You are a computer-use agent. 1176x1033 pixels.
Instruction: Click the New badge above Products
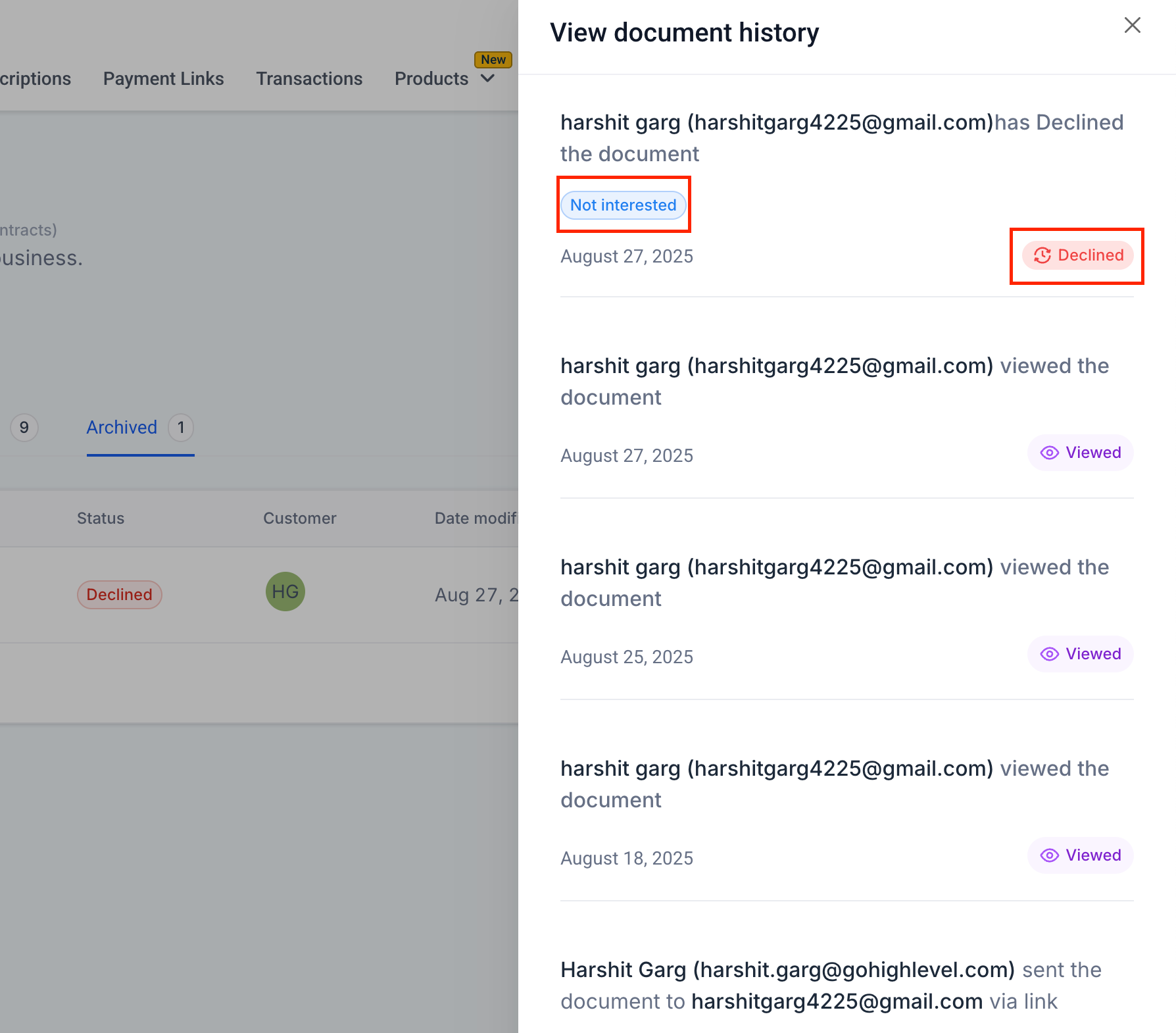[x=493, y=60]
